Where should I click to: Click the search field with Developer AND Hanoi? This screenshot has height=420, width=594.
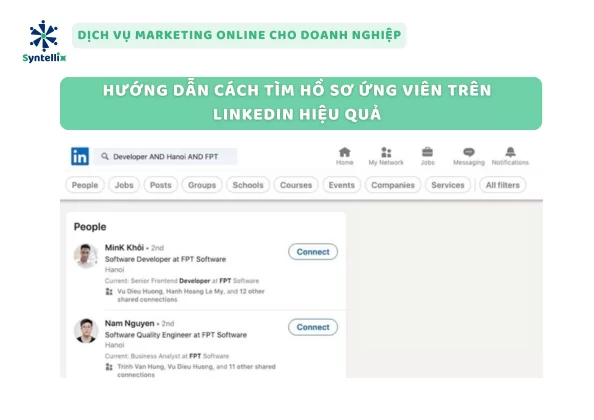tap(166, 156)
